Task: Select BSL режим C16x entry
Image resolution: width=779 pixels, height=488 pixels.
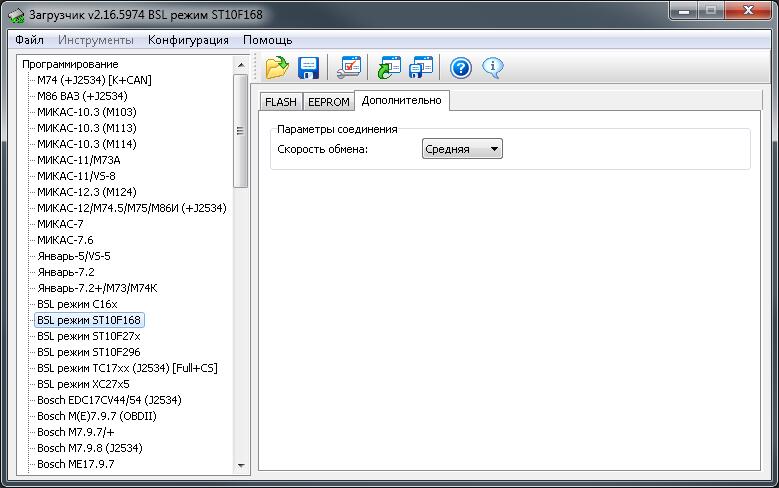Action: pos(77,304)
